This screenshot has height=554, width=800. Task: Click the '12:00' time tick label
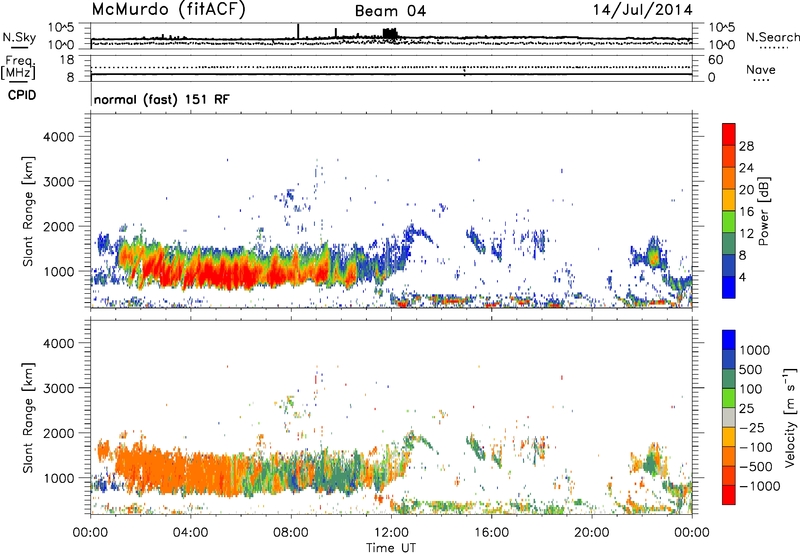pos(391,533)
